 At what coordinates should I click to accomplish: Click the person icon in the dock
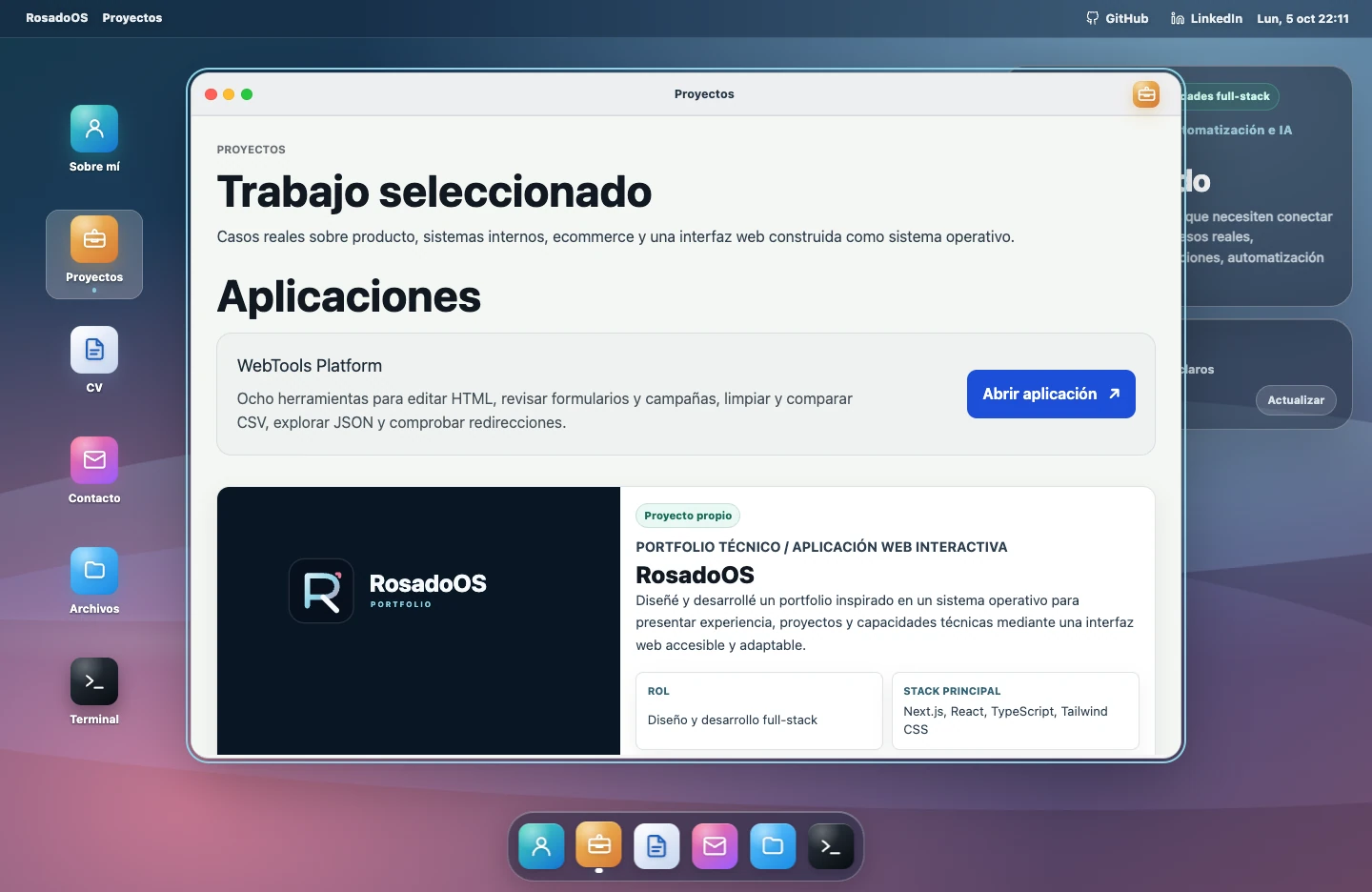(541, 846)
